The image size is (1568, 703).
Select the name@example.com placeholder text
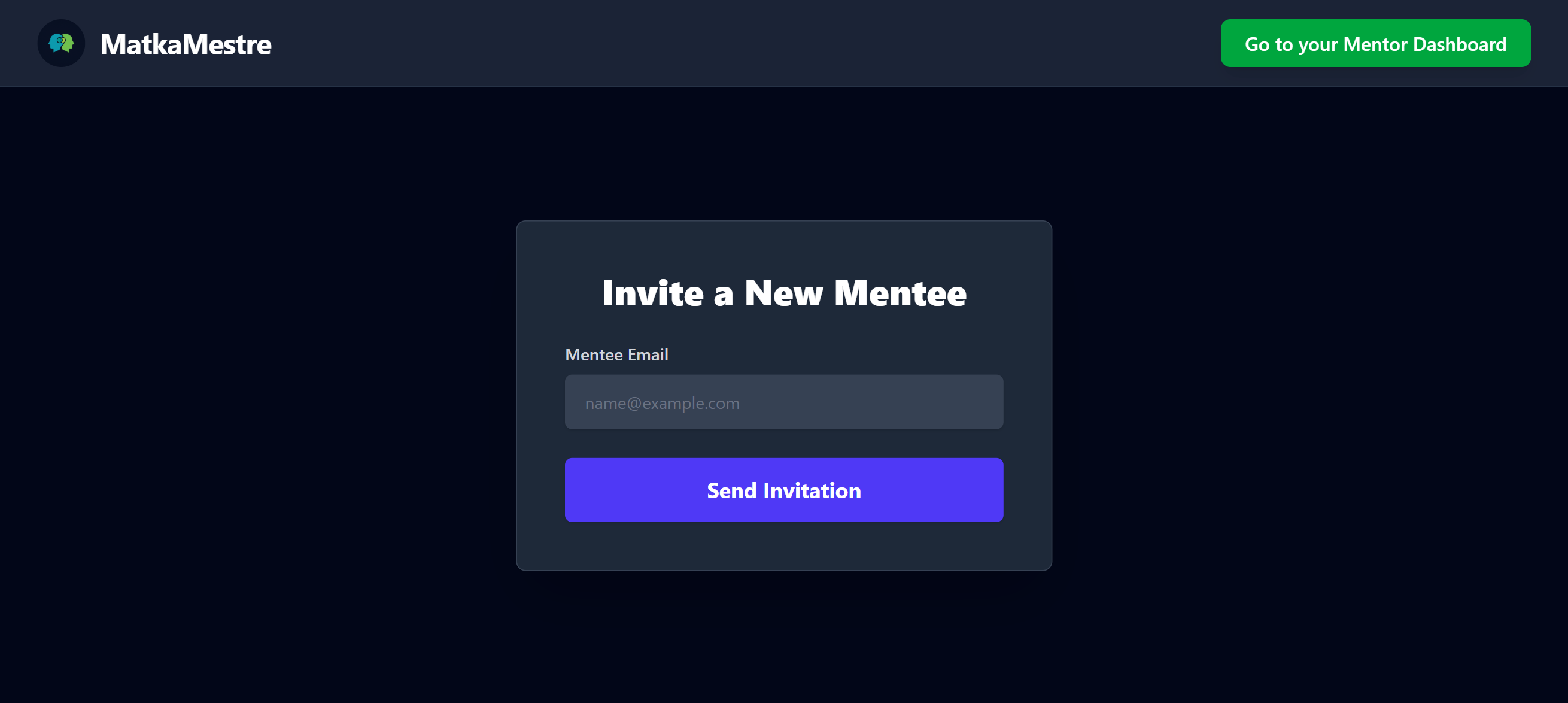click(x=663, y=403)
